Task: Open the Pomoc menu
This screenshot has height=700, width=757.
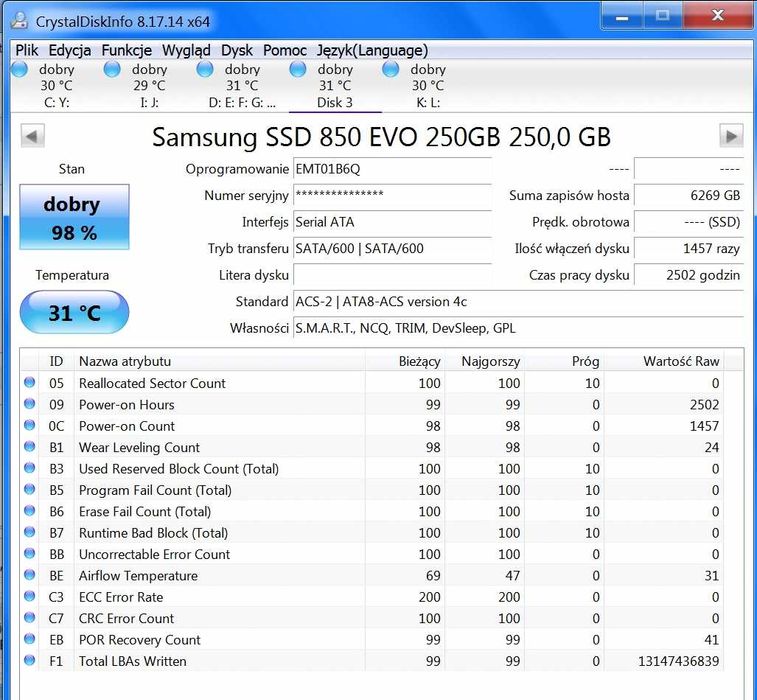Action: (x=284, y=50)
